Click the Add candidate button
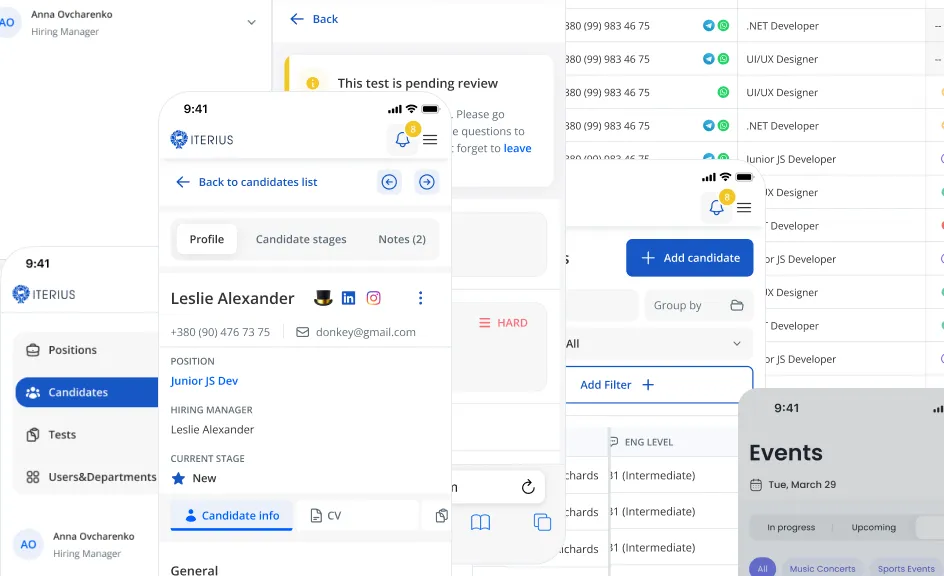 point(689,258)
